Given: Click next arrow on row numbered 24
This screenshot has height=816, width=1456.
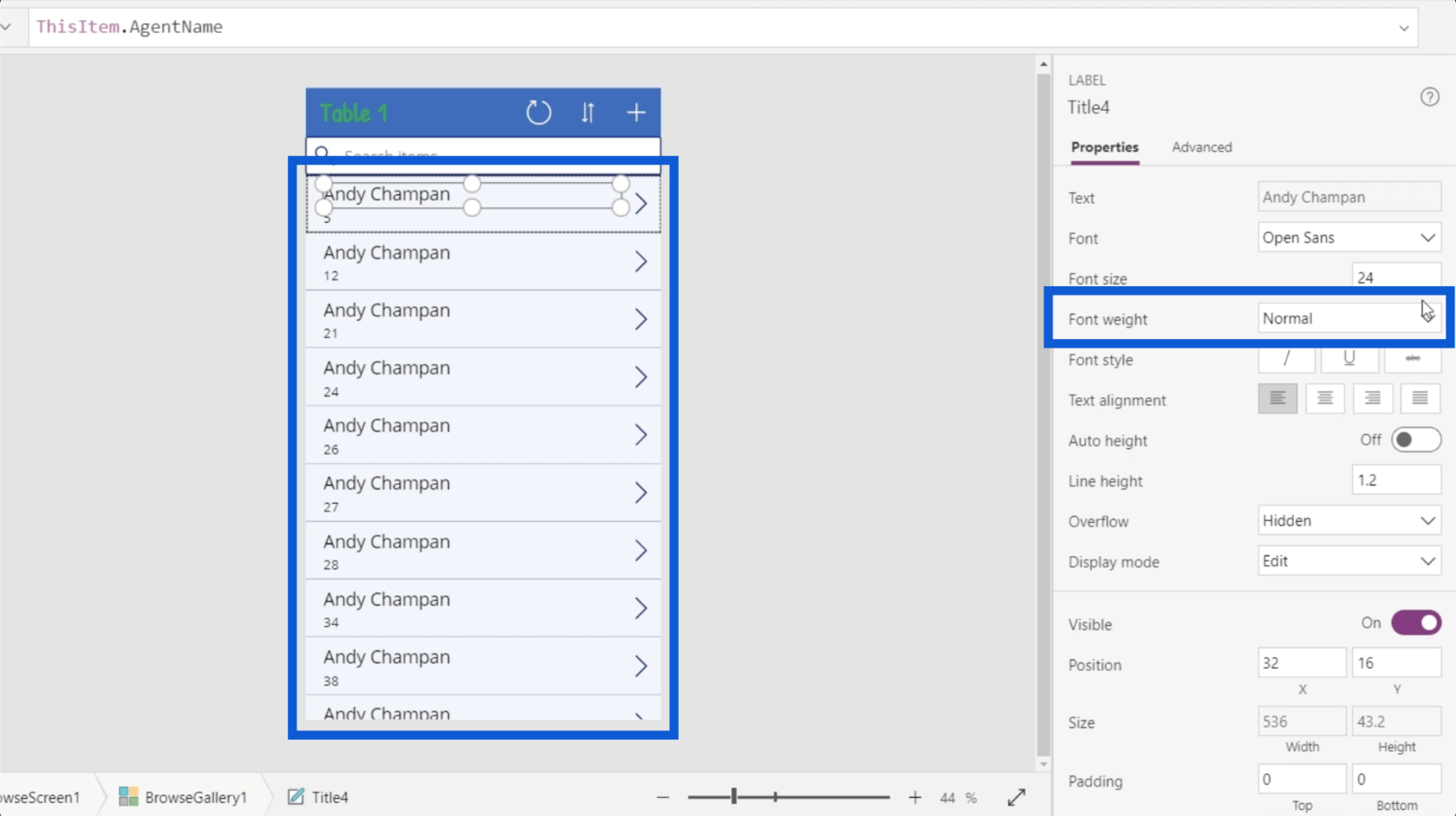Looking at the screenshot, I should (x=640, y=377).
